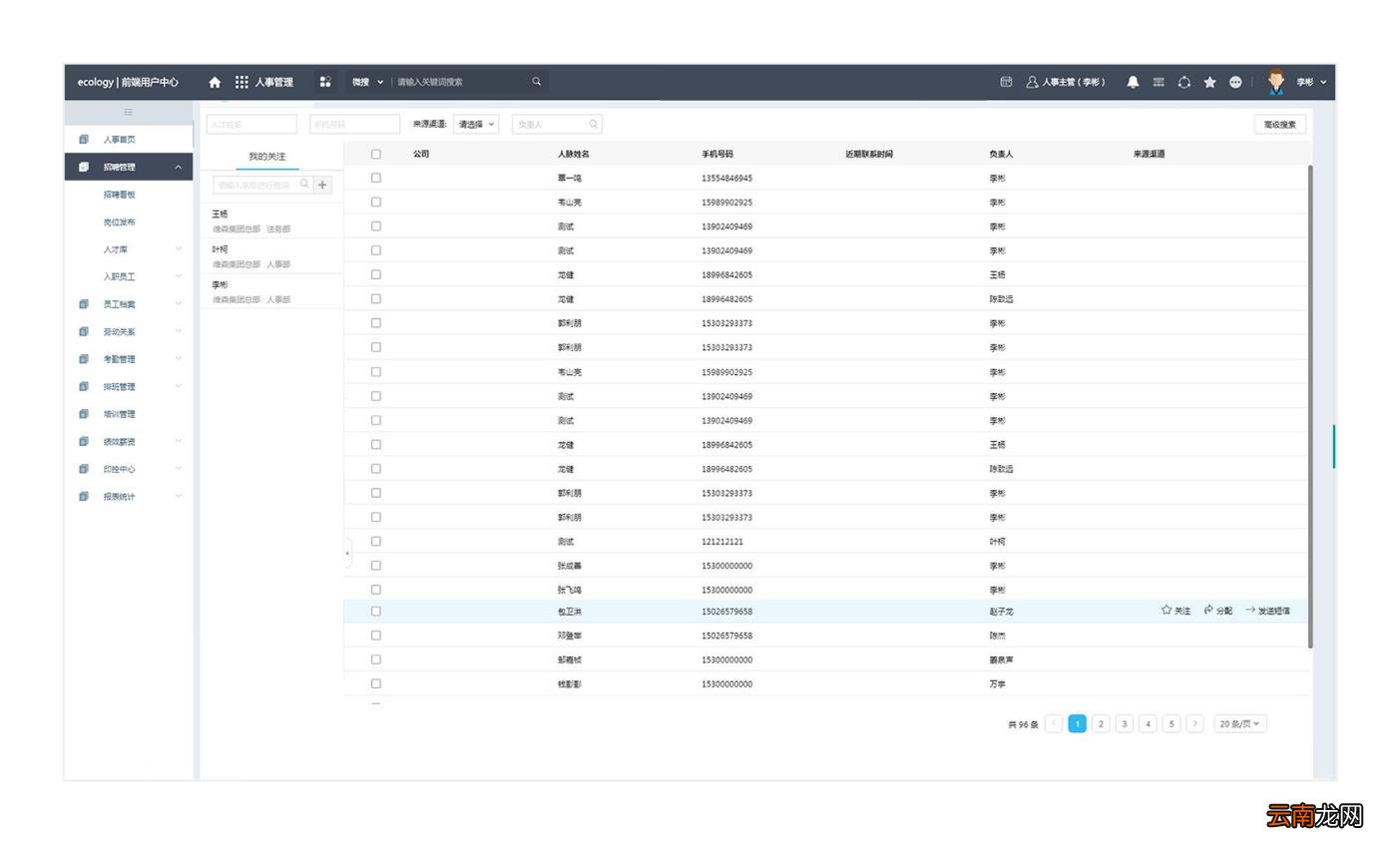1400x844 pixels.
Task: Open the nine-dot app grid icon
Action: tap(241, 82)
